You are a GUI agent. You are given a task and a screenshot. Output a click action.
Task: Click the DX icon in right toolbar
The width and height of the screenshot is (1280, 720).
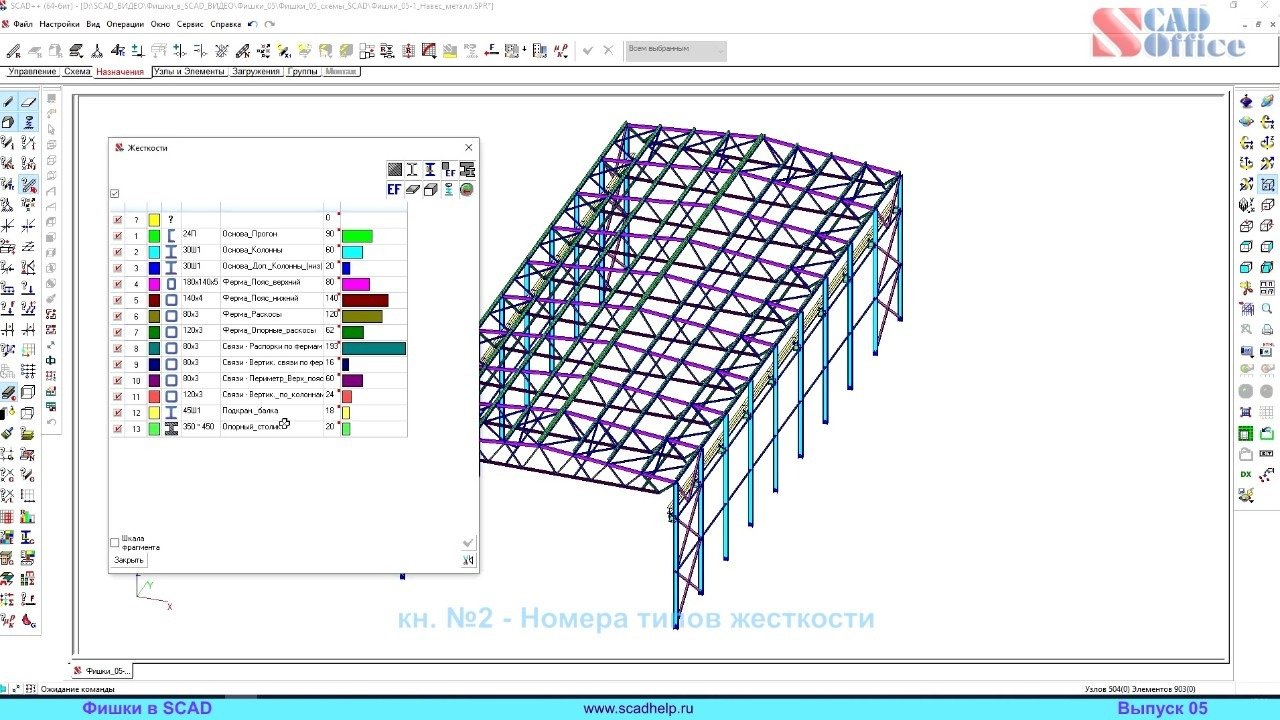(x=1246, y=474)
